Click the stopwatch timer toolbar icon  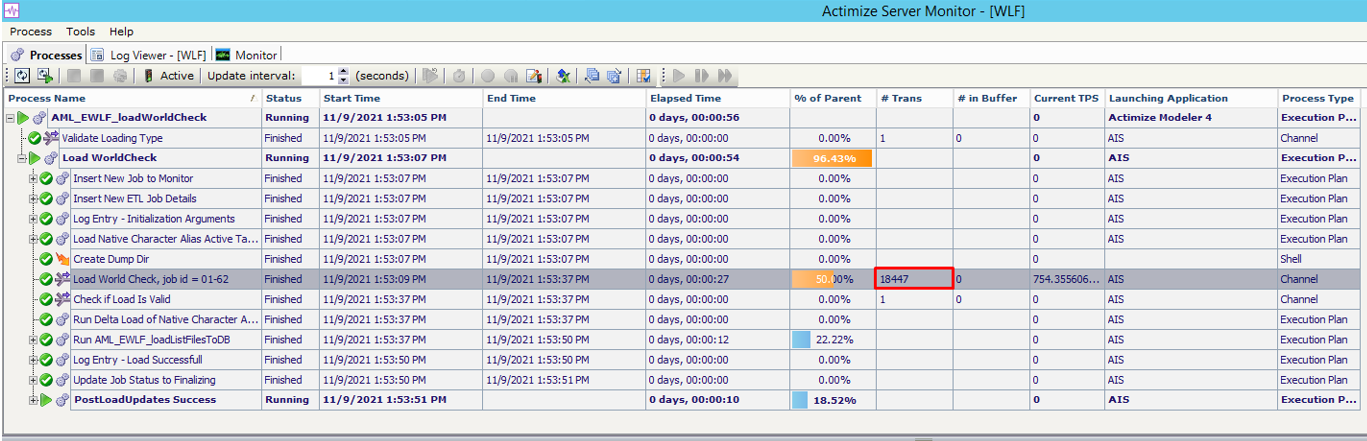(x=458, y=76)
